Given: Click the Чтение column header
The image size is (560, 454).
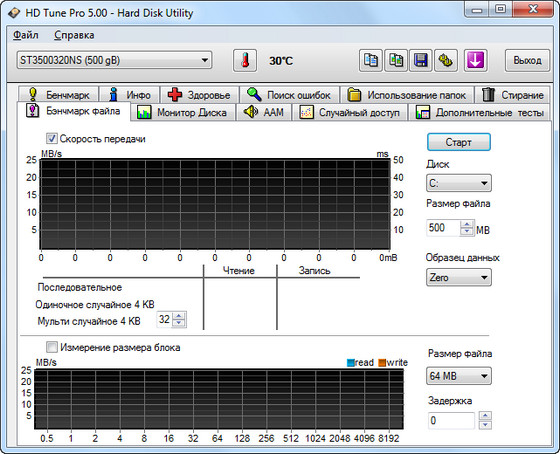Looking at the screenshot, I should point(239,271).
